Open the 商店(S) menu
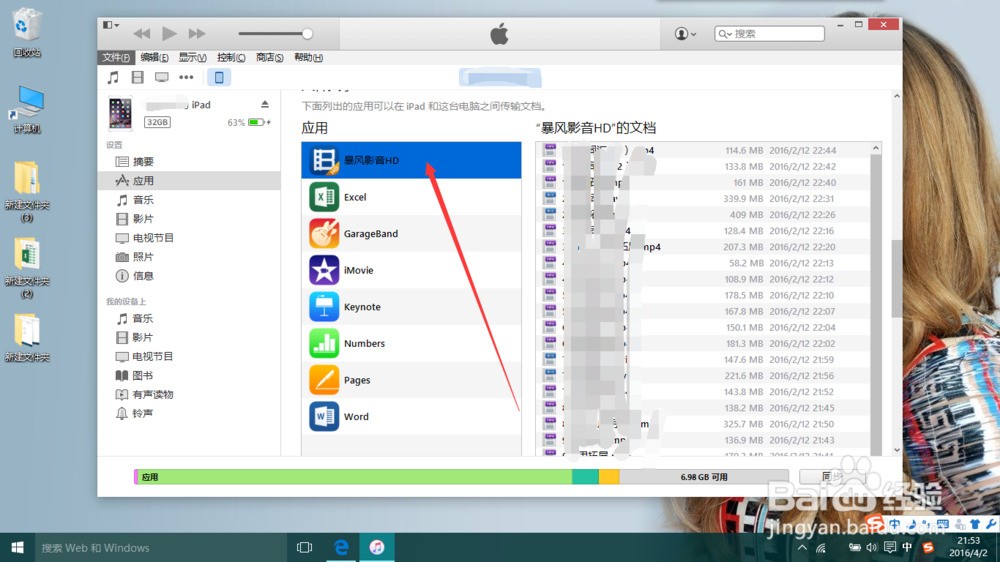 coord(269,57)
